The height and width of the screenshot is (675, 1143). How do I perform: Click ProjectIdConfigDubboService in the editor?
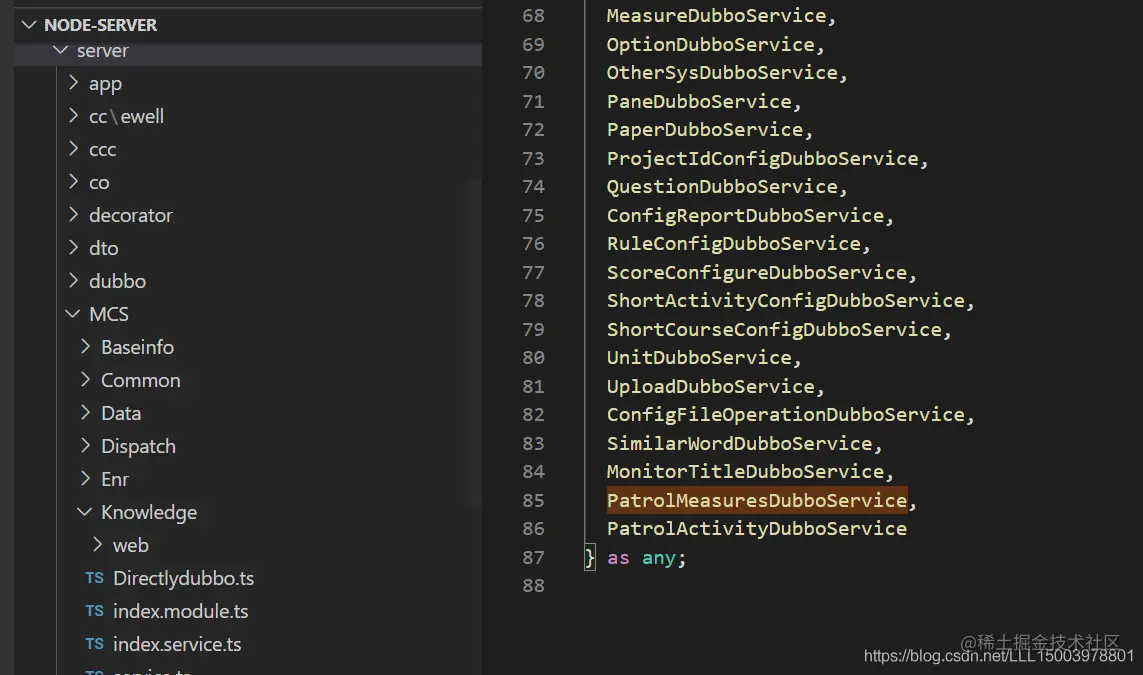[x=762, y=158]
